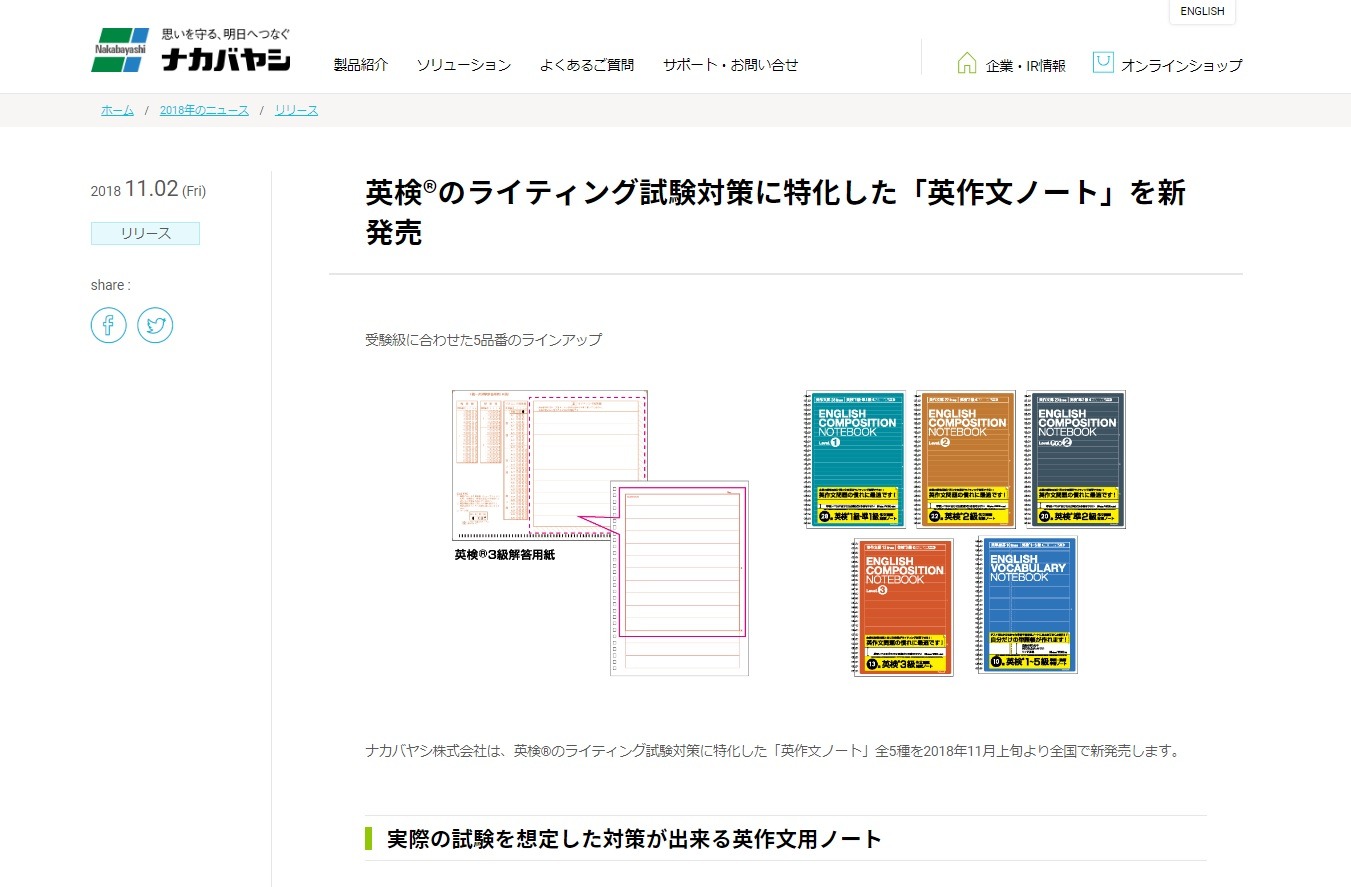This screenshot has height=887, width=1351.
Task: Open the ソリューション menu
Action: (x=463, y=64)
